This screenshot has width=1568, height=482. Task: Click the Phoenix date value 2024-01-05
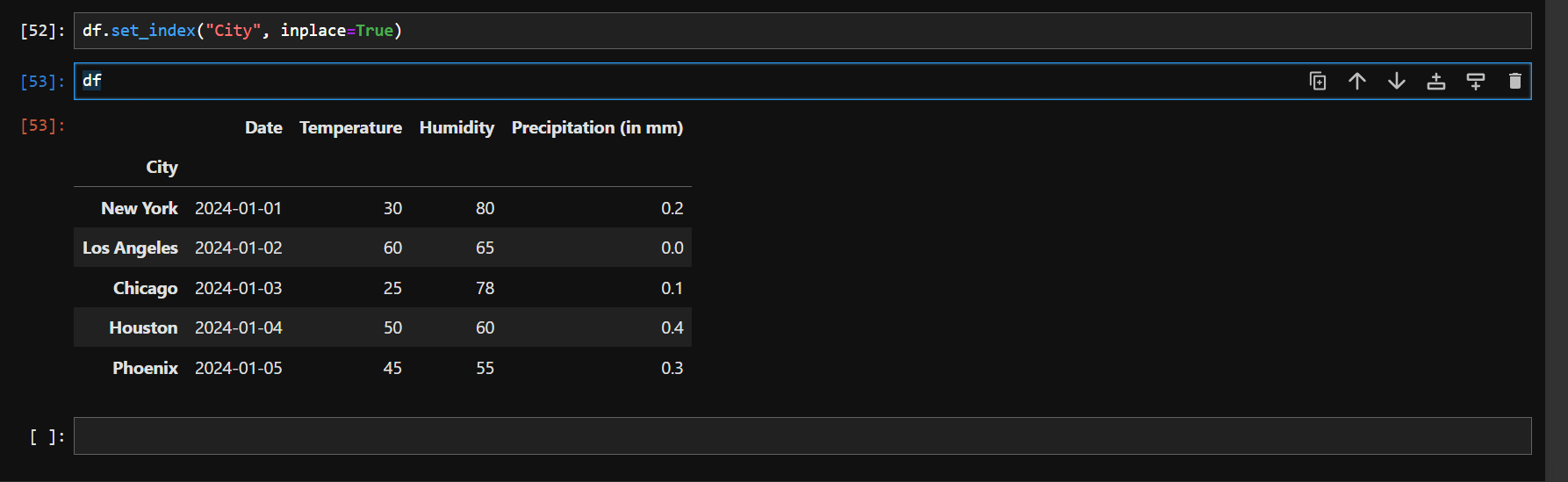(x=239, y=368)
